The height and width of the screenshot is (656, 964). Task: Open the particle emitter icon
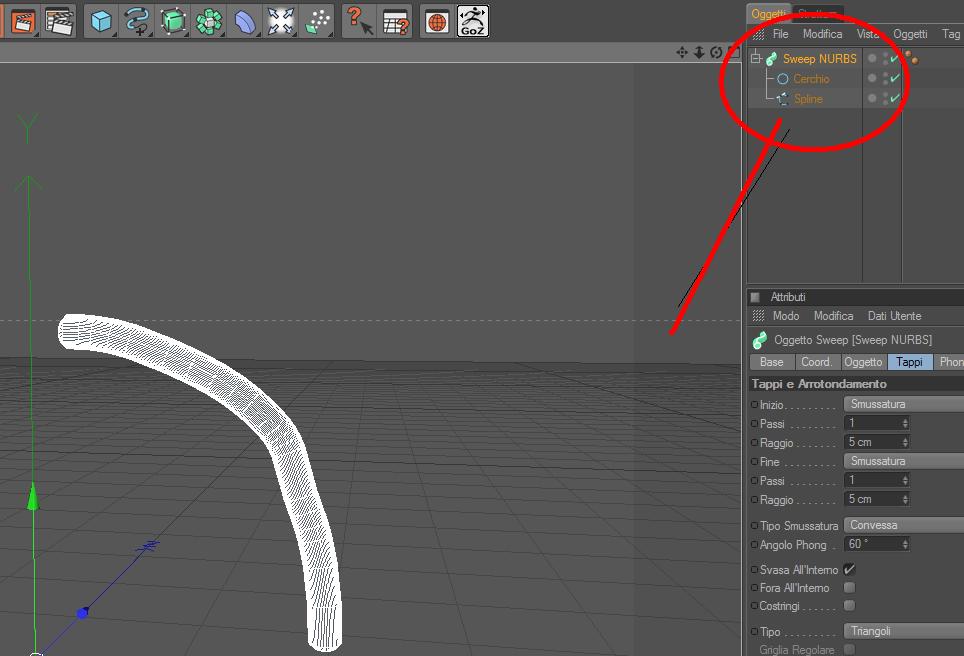[317, 22]
